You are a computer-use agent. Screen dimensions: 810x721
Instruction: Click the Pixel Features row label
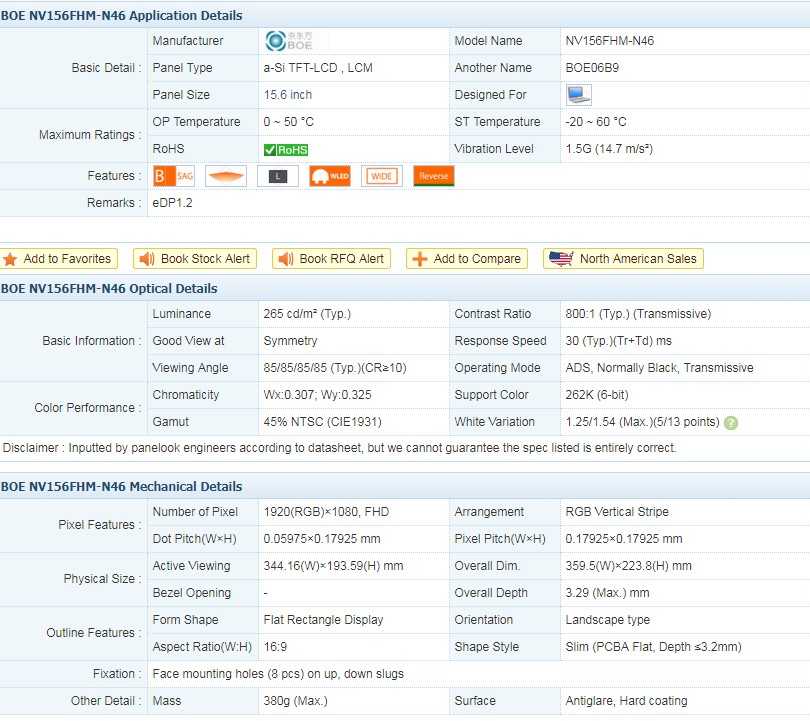[100, 525]
